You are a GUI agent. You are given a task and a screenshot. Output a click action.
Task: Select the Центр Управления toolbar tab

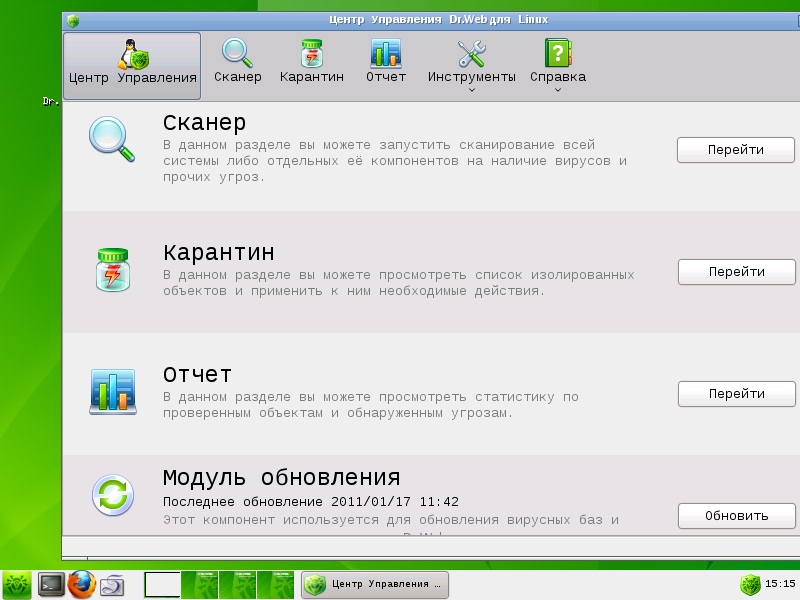click(131, 60)
